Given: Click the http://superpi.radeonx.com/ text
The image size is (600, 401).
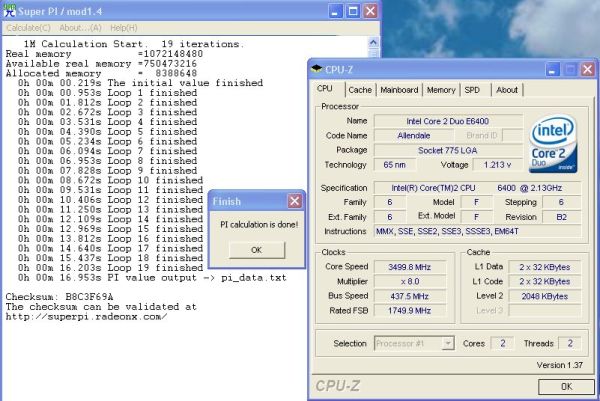Looking at the screenshot, I should point(86,317).
